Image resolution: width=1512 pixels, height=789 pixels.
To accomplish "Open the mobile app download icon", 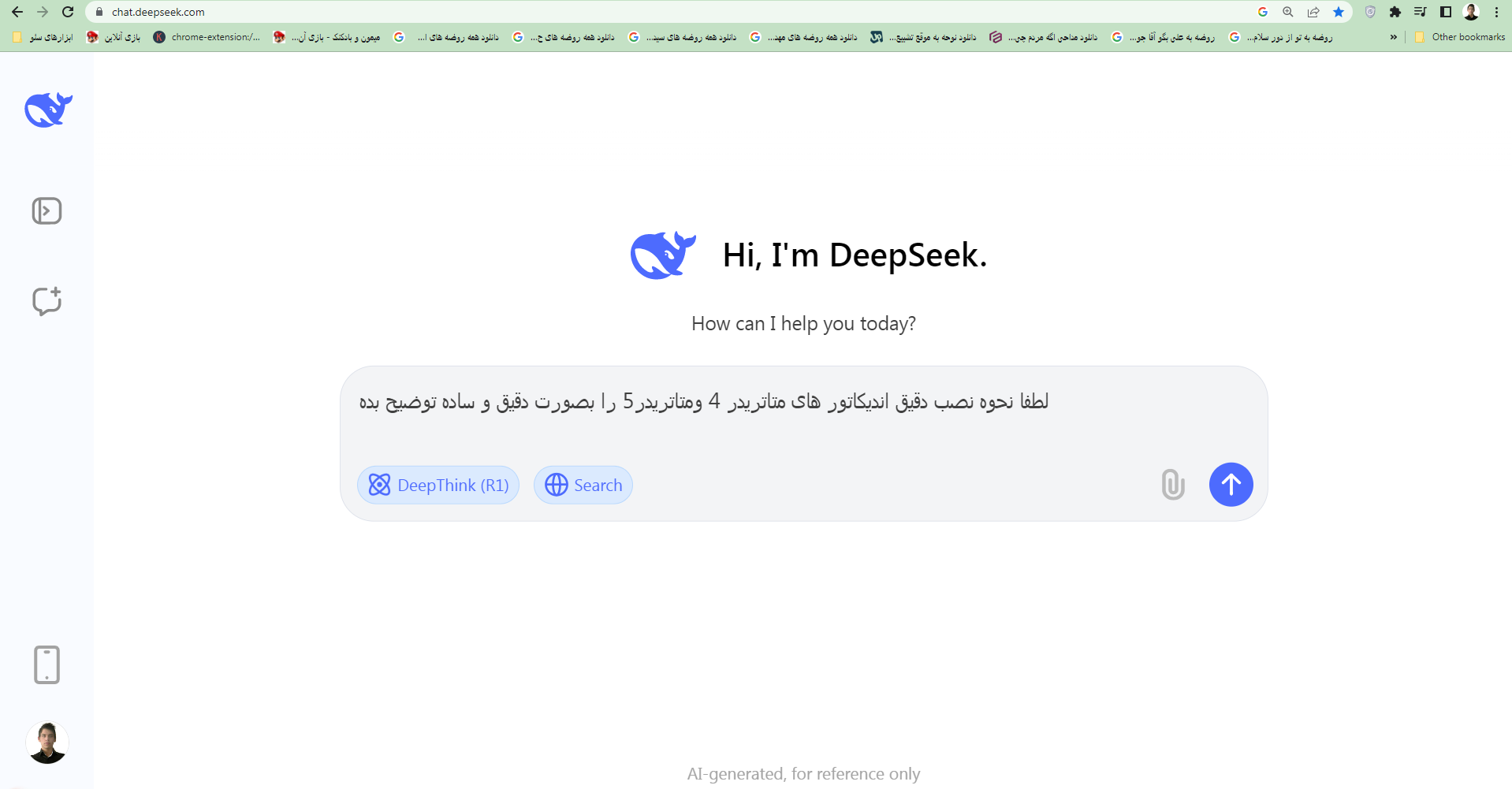I will [47, 664].
